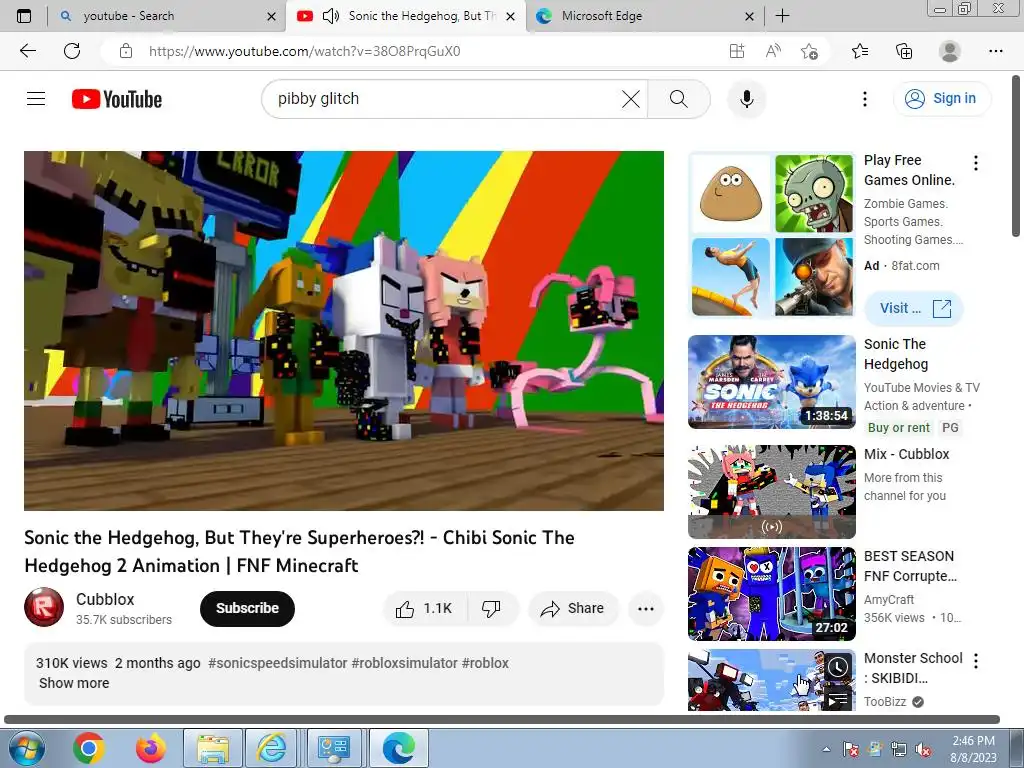The width and height of the screenshot is (1024, 768).
Task: Expand the description with Show more
Action: tap(74, 683)
